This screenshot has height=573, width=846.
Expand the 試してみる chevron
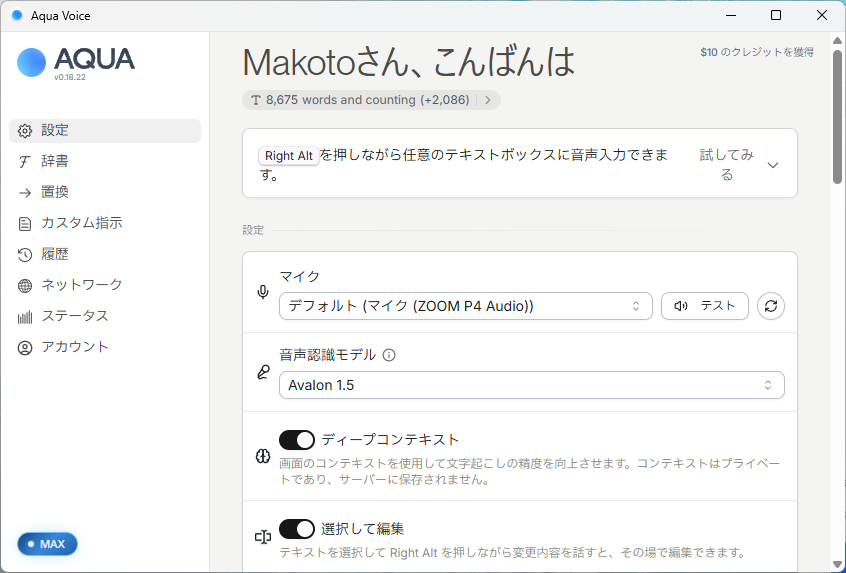tap(773, 165)
